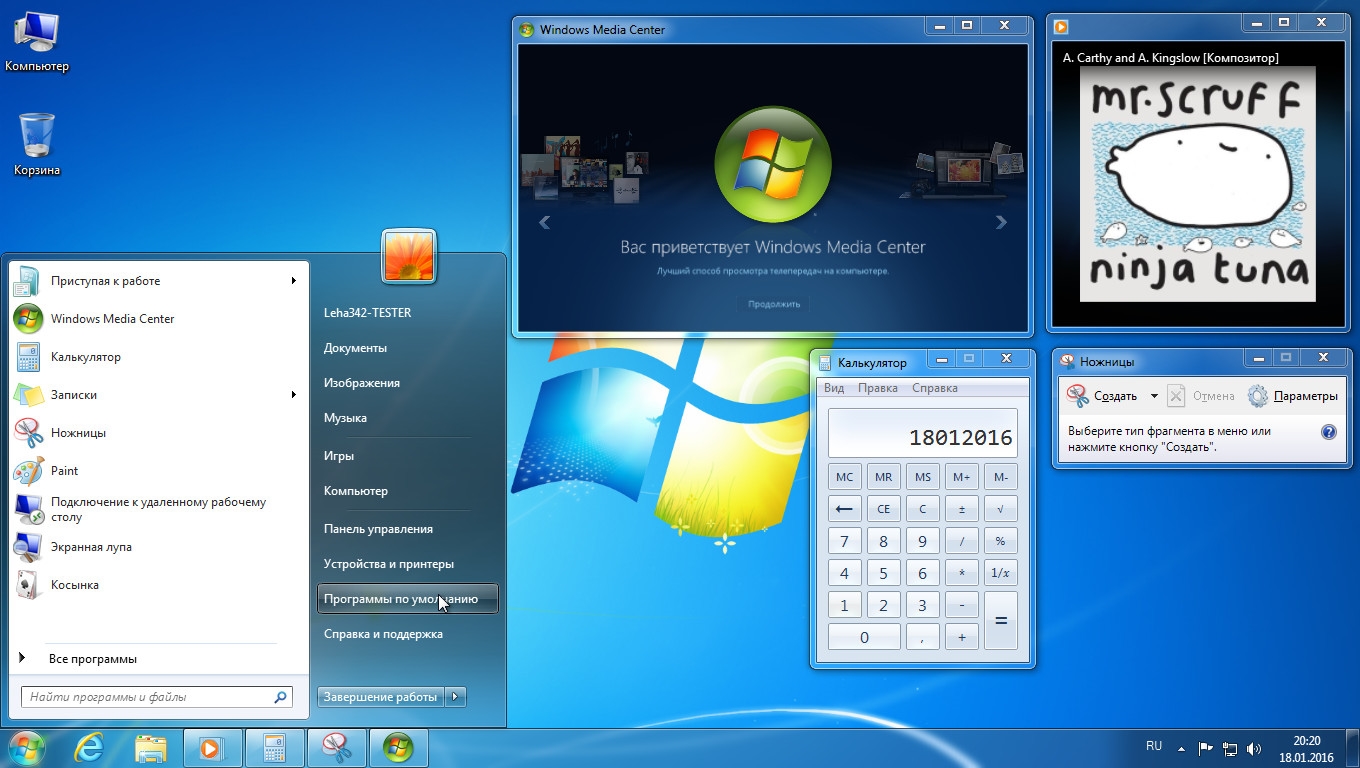Go to next Media Center page arrow
The height and width of the screenshot is (768, 1360).
coord(1001,222)
